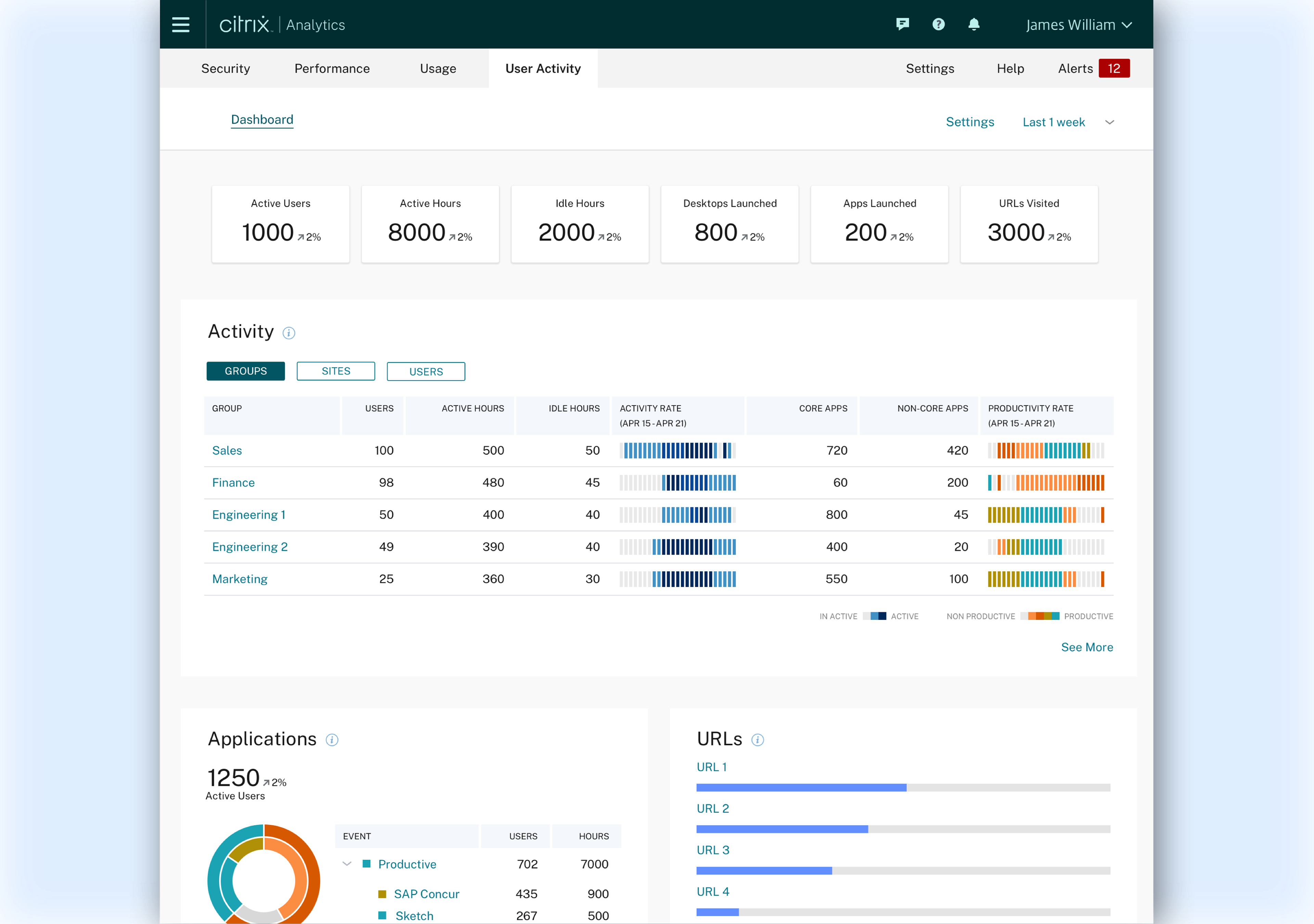Open the James William account dropdown
1314x924 pixels.
pos(1078,25)
